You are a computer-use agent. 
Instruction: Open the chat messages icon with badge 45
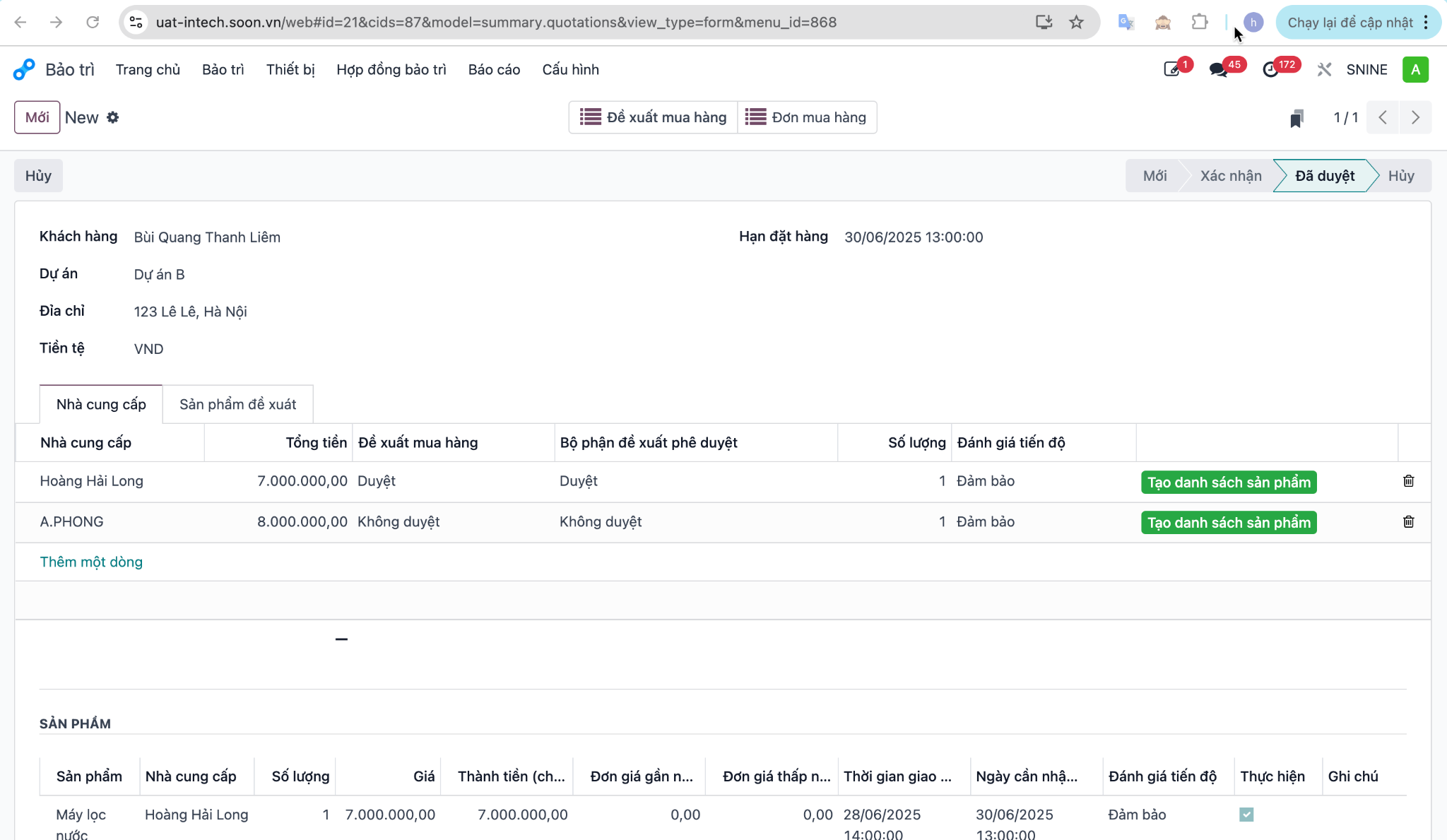click(x=1218, y=69)
